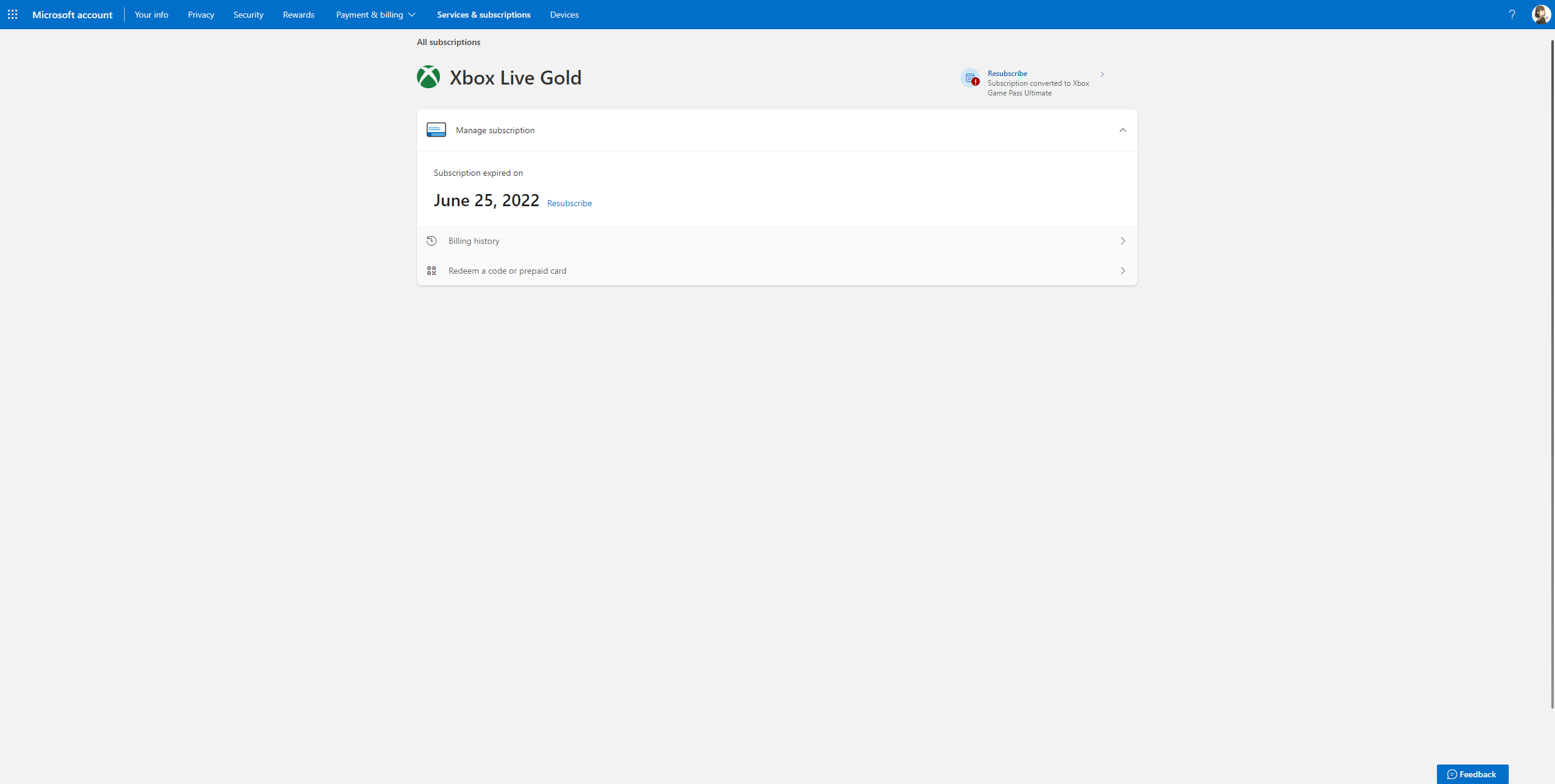Click Microsoft account home link

[72, 15]
